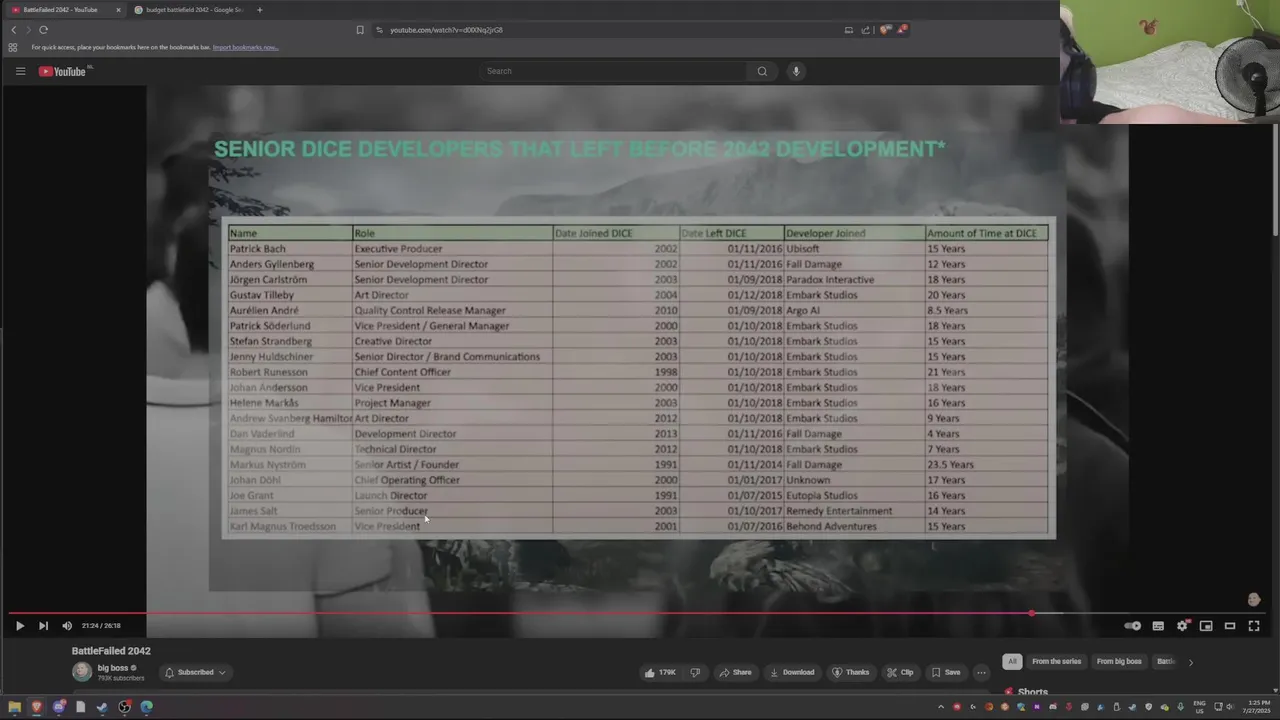
Task: Show hidden system tray icons
Action: (x=940, y=707)
